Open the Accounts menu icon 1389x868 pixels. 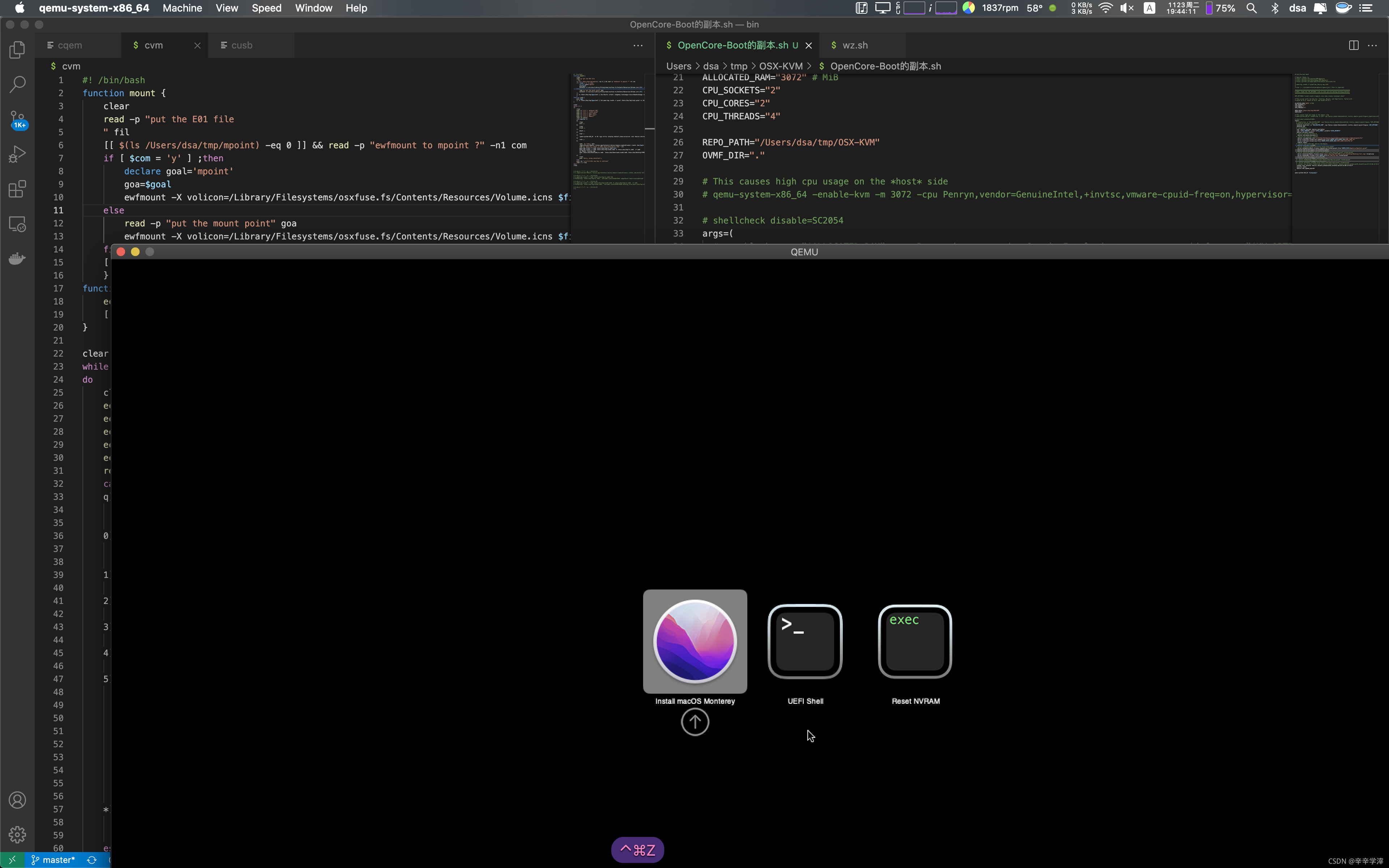pyautogui.click(x=17, y=800)
